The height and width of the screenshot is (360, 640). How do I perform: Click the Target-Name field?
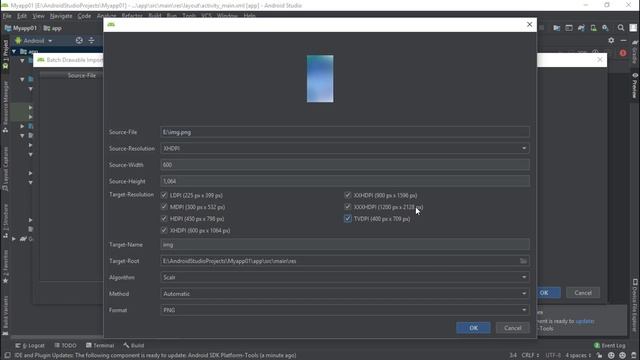345,244
